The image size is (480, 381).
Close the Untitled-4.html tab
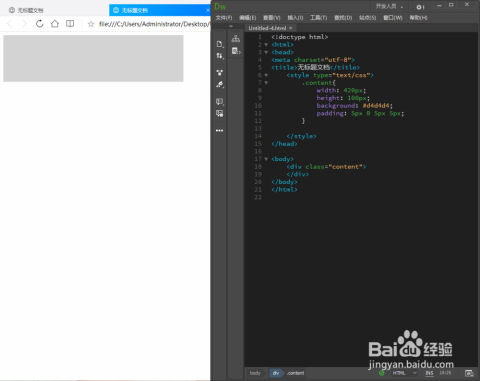[x=291, y=28]
